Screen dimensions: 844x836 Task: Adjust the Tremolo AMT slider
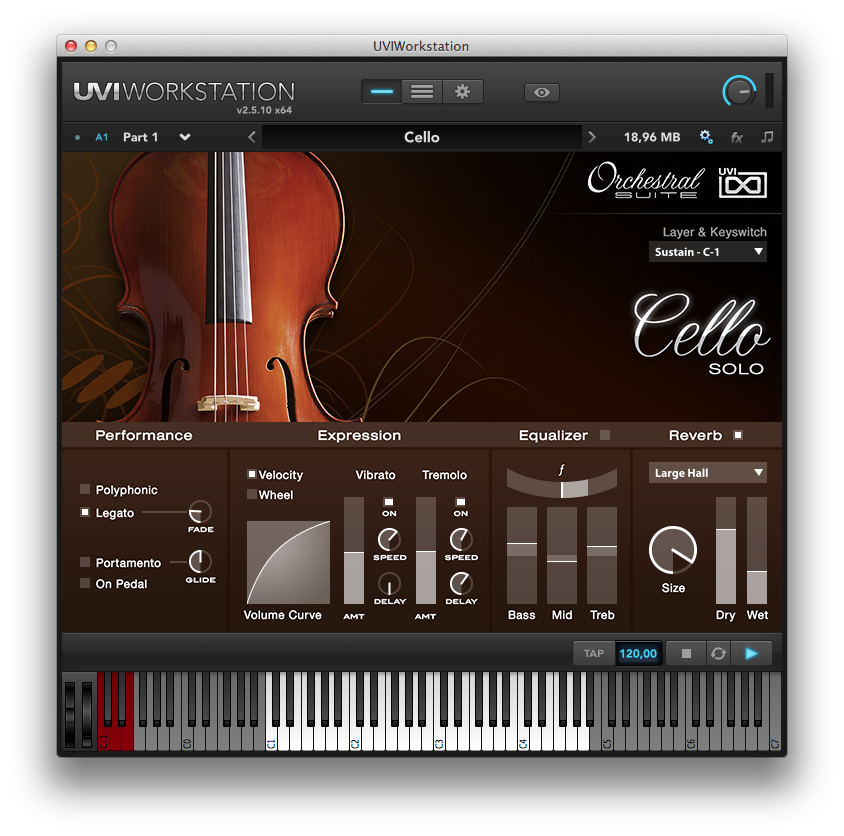click(426, 550)
